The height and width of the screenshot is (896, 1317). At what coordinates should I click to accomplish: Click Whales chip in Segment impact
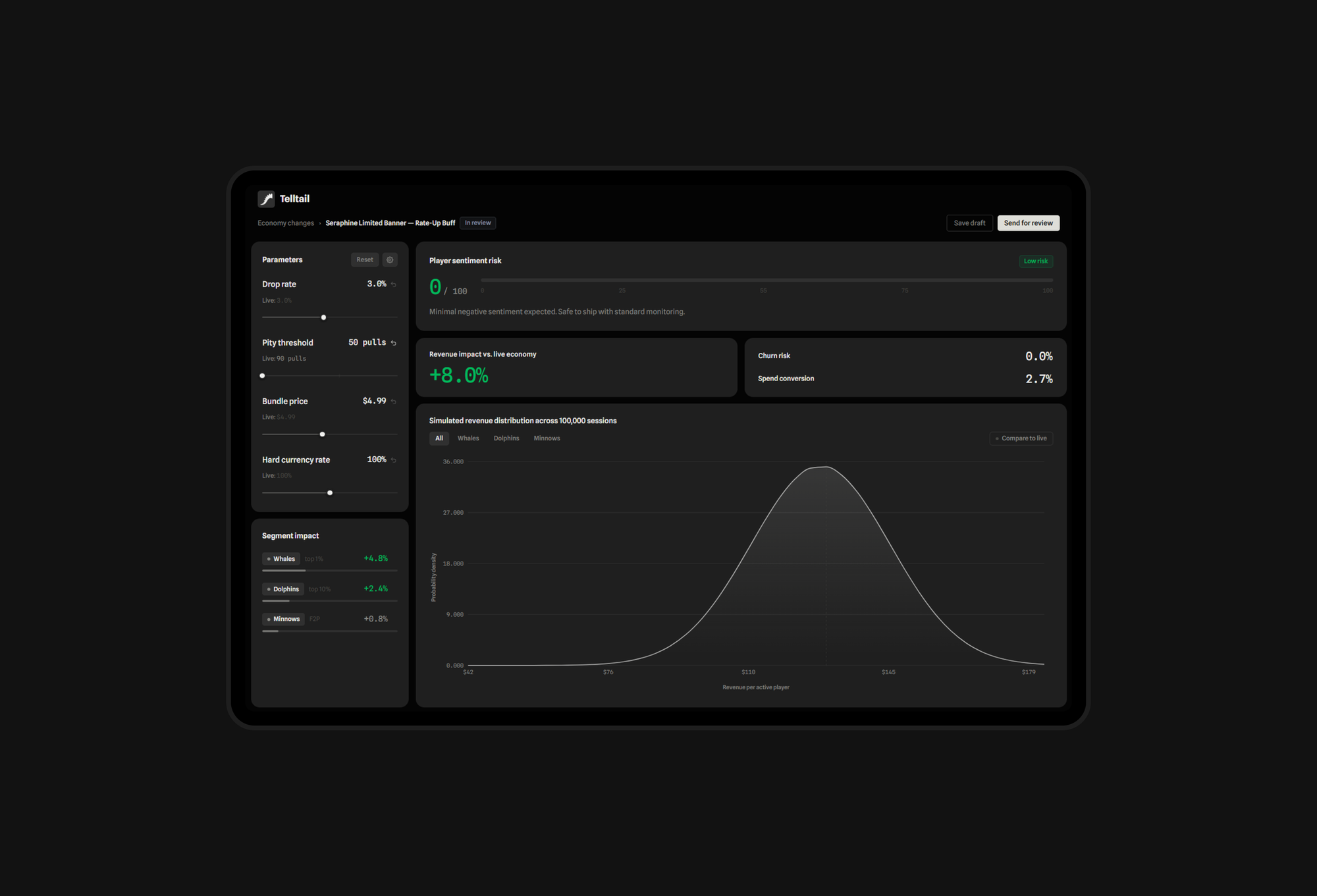(281, 559)
